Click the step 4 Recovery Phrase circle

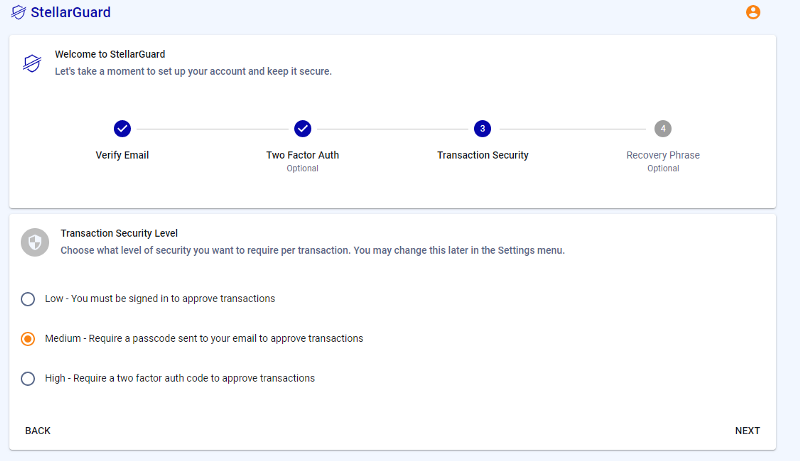point(663,129)
